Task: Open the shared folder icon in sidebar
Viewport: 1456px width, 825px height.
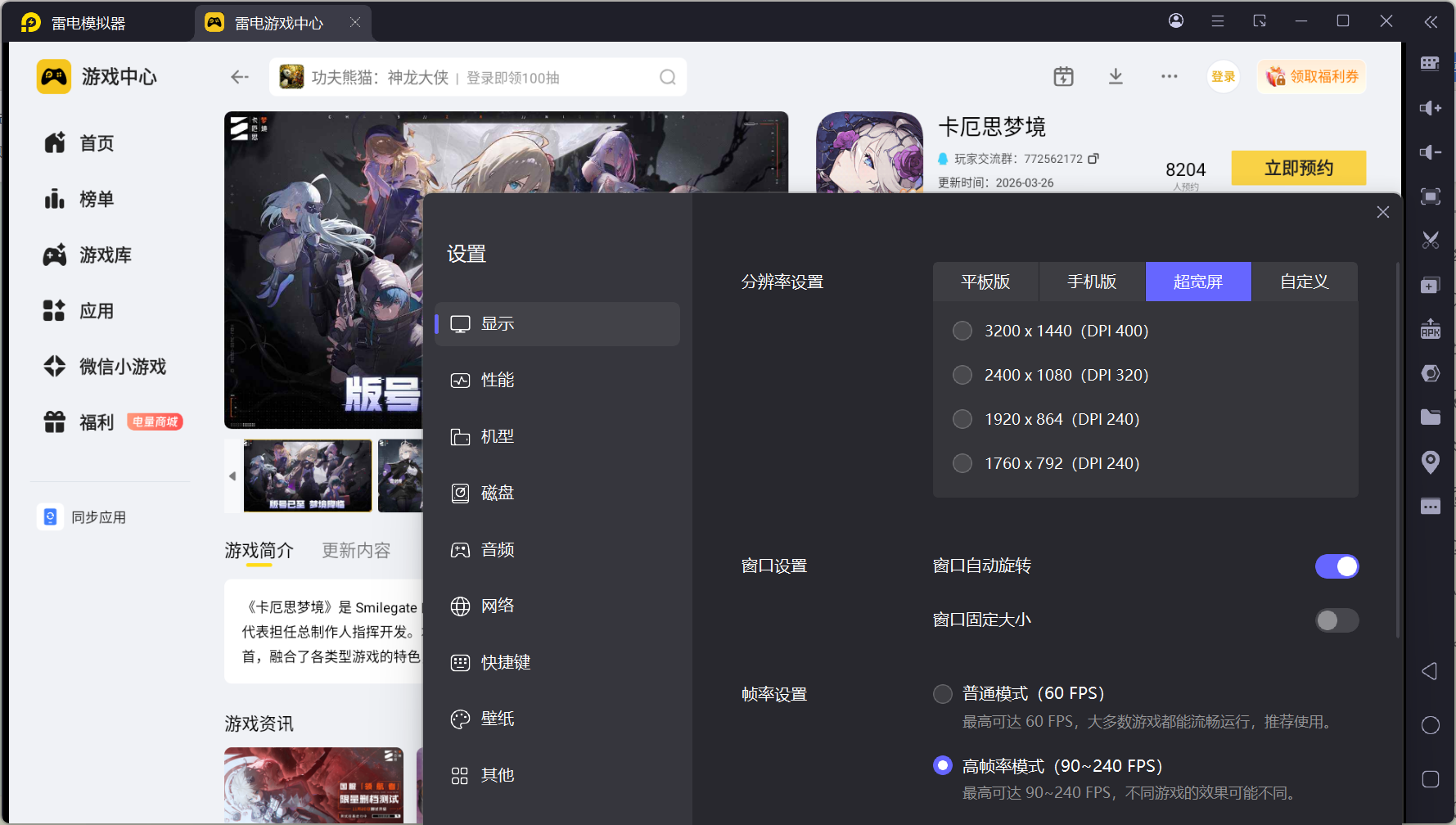Action: [1430, 417]
